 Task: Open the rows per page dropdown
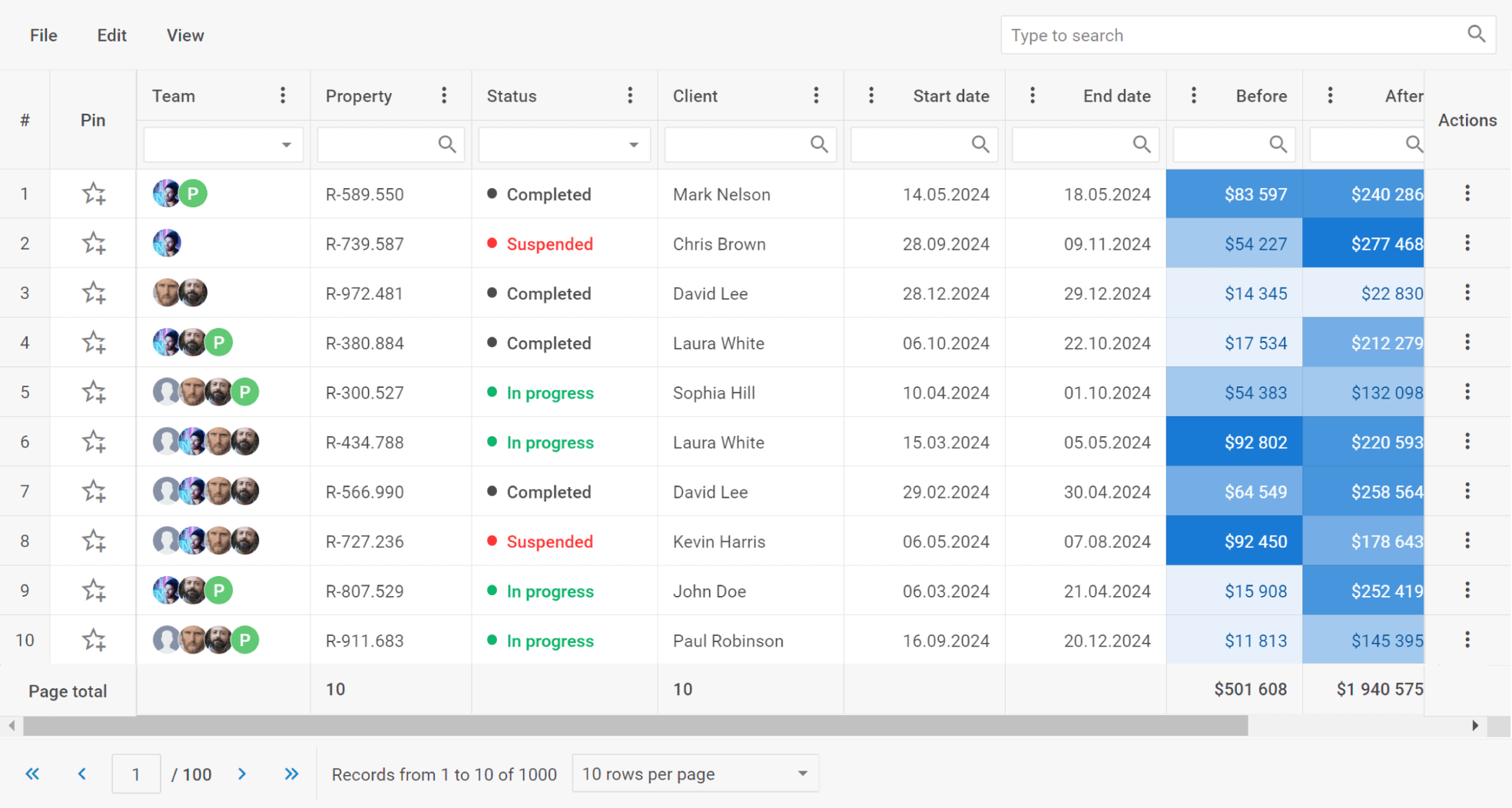click(x=695, y=773)
